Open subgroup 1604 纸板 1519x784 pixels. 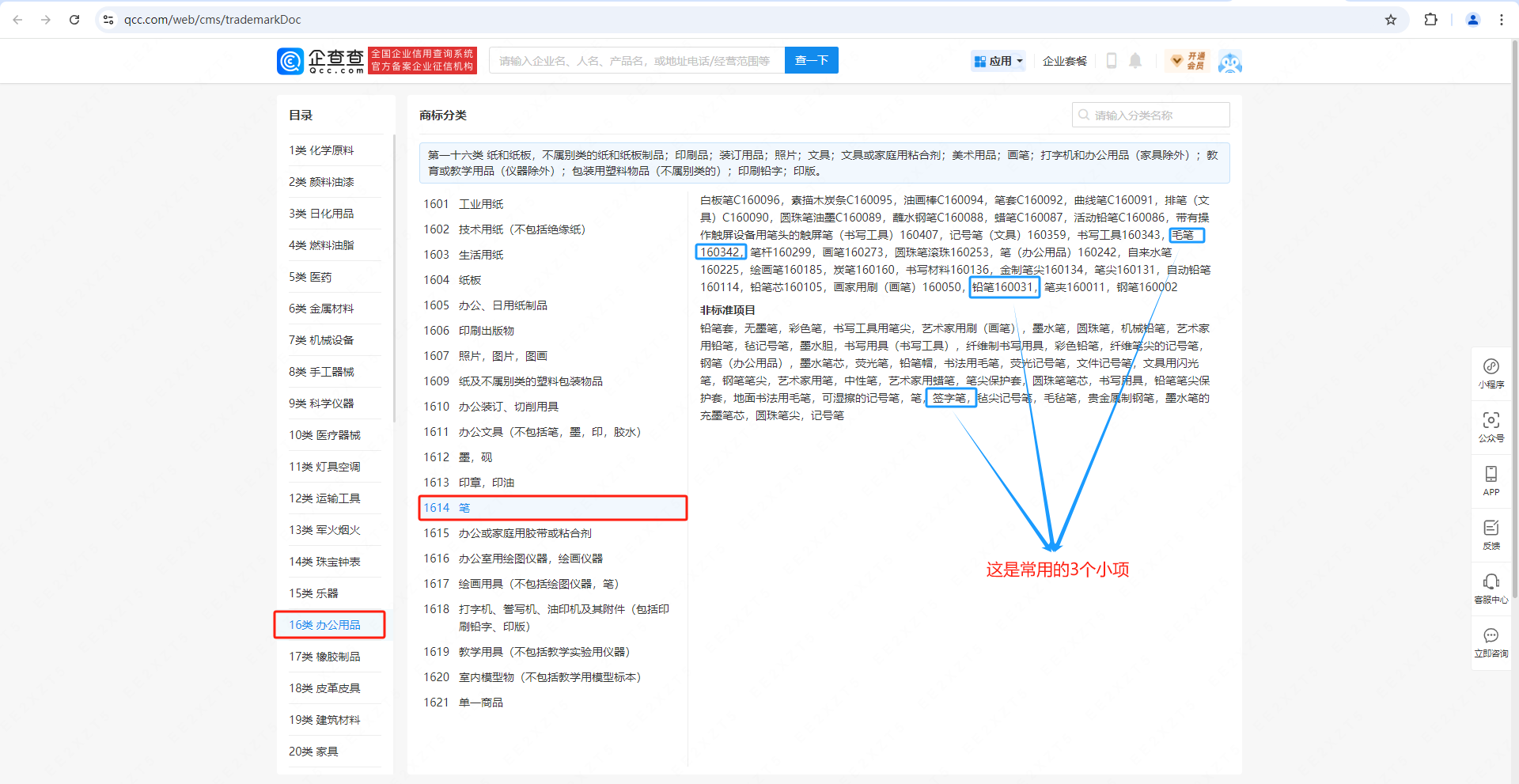point(552,280)
